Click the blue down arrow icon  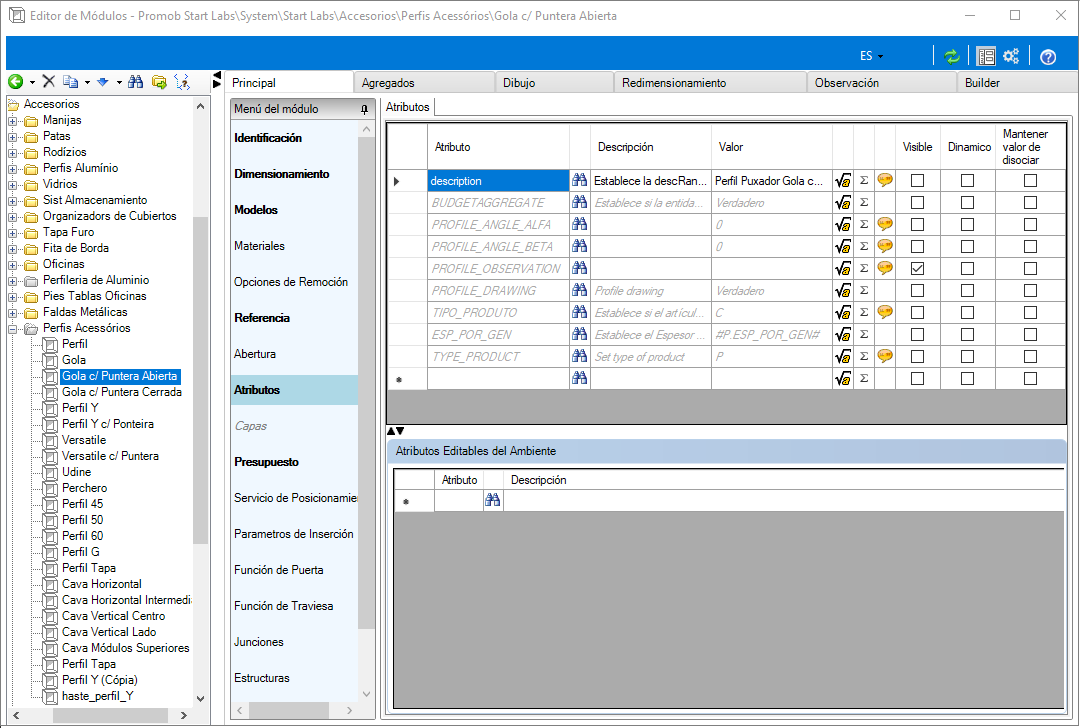click(x=103, y=82)
